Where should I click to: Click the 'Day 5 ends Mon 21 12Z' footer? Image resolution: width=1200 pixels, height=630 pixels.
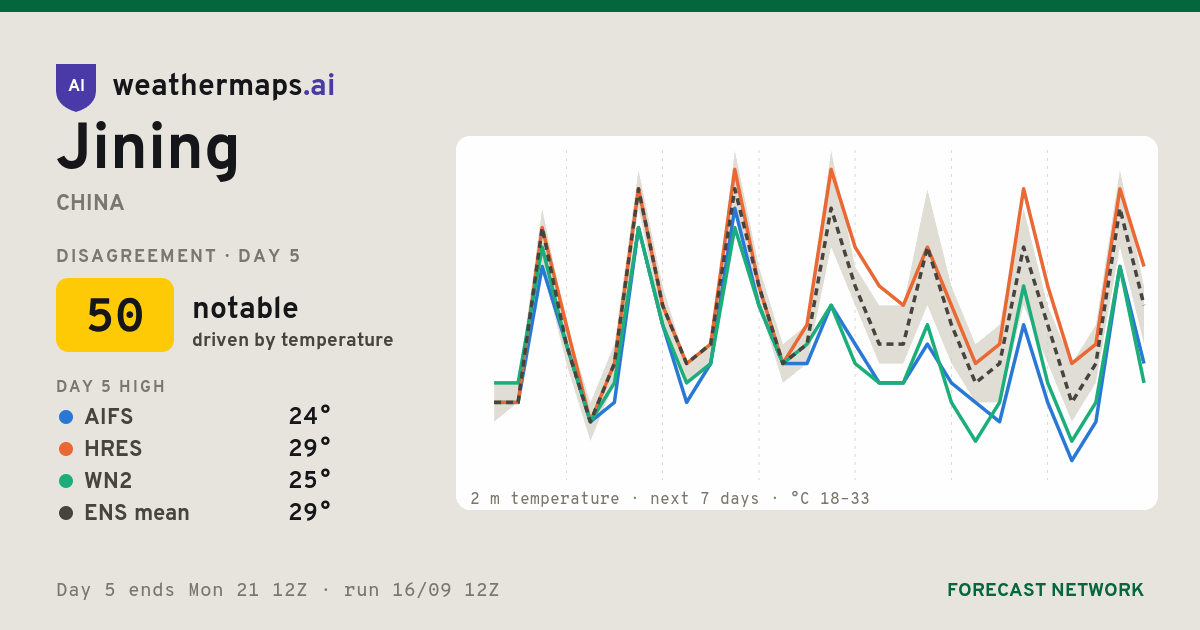click(181, 590)
